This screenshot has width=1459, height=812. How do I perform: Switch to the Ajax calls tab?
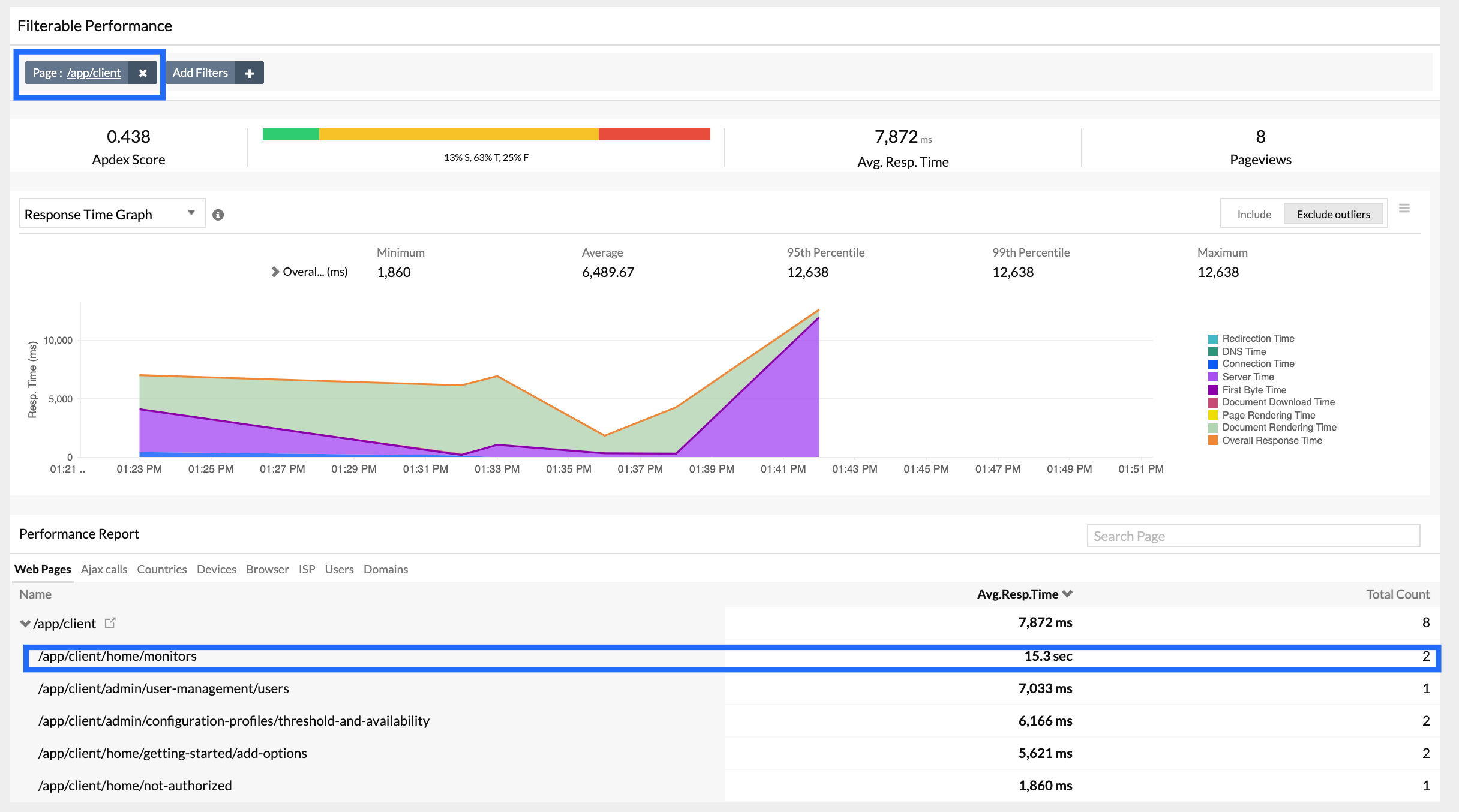click(x=104, y=569)
